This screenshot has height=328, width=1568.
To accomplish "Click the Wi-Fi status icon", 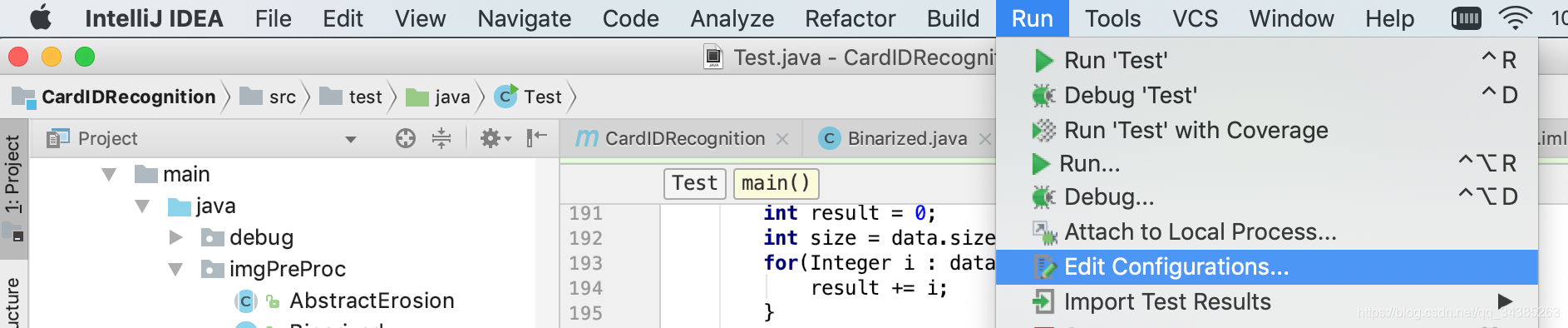I will pyautogui.click(x=1515, y=18).
